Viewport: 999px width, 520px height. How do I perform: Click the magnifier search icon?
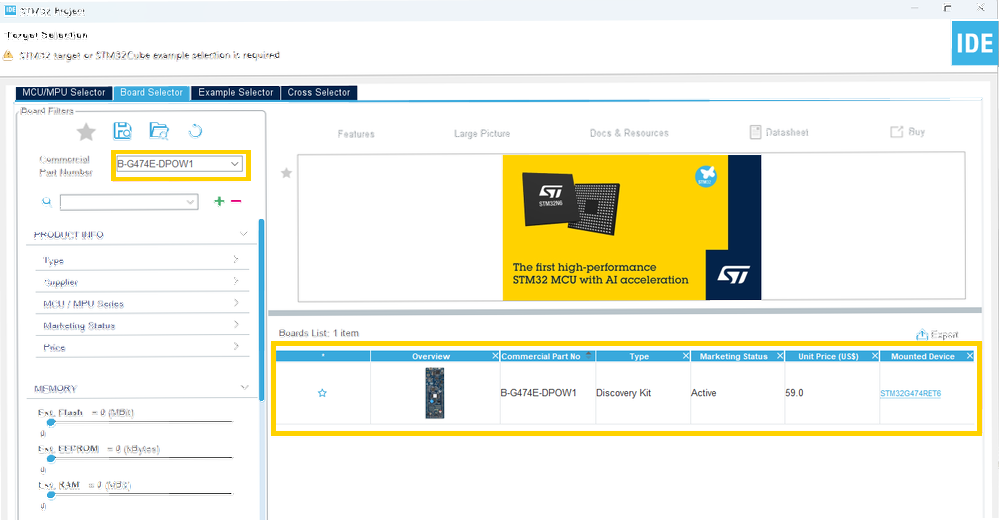pos(47,202)
